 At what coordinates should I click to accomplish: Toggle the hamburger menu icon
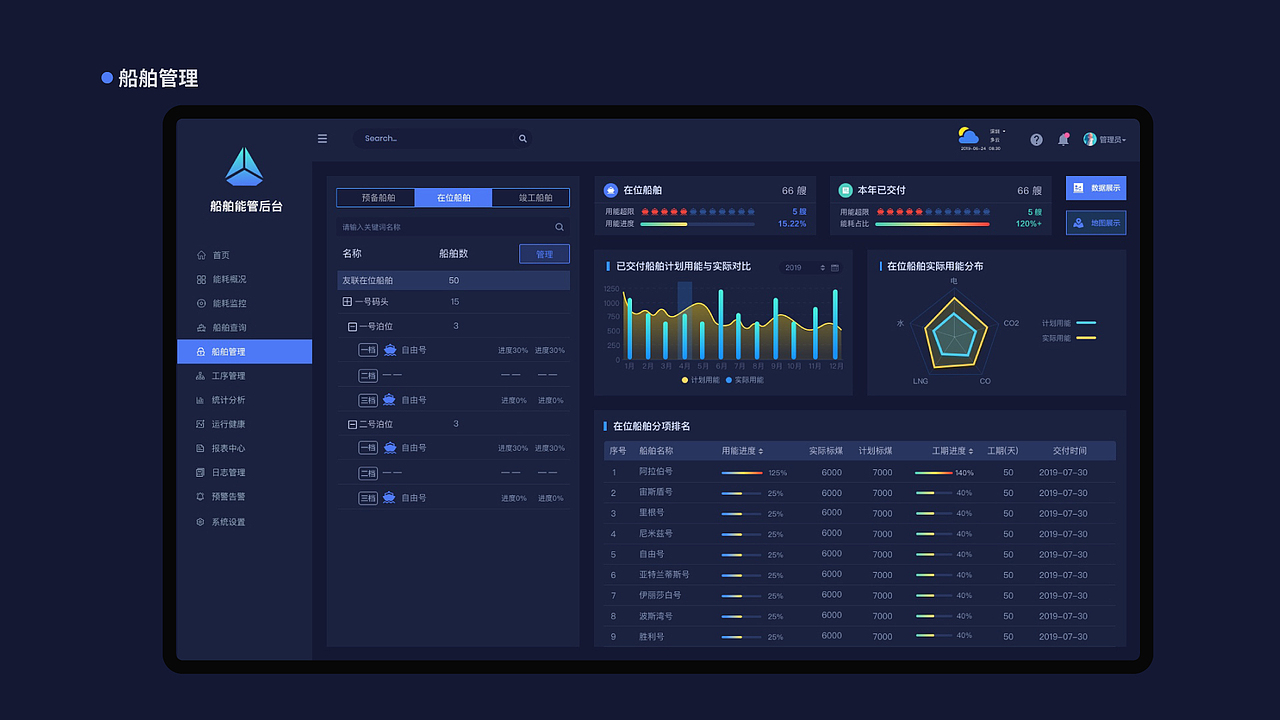(322, 139)
